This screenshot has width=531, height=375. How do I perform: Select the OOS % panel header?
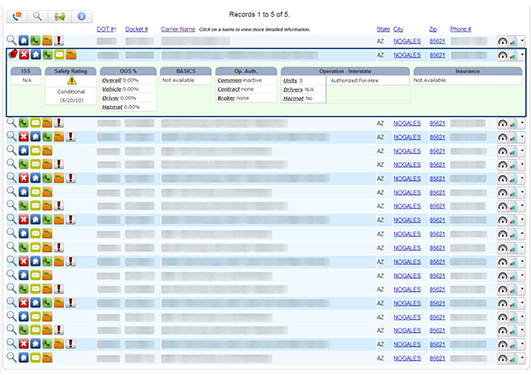point(128,71)
